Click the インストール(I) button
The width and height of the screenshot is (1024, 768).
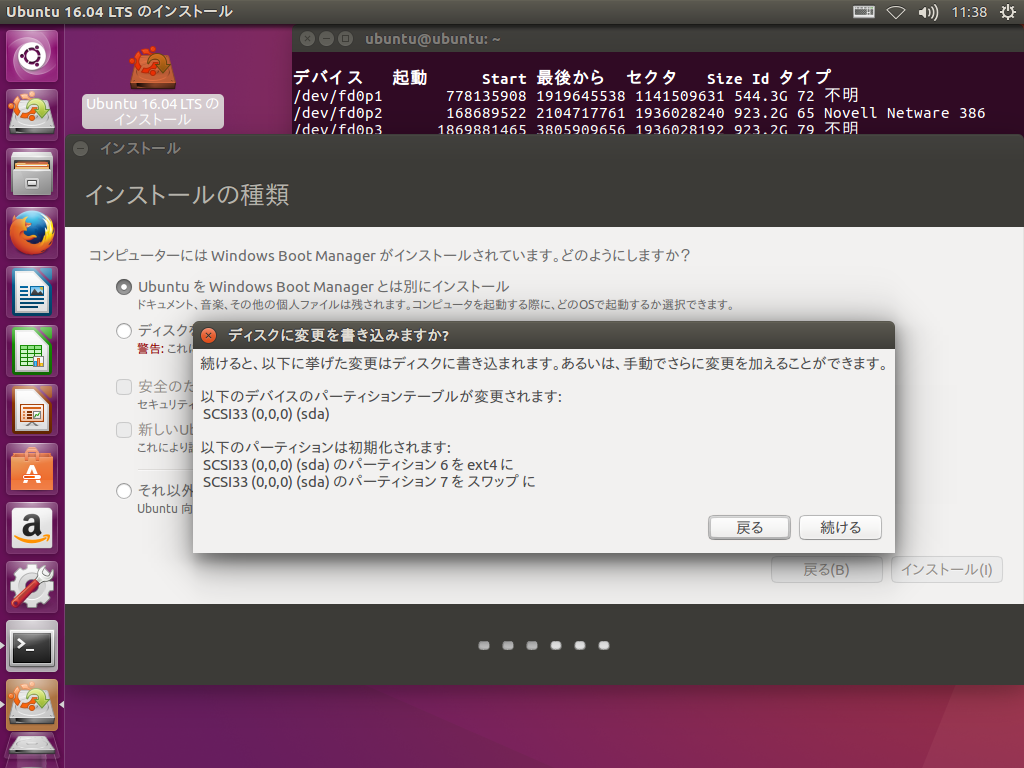pos(947,569)
